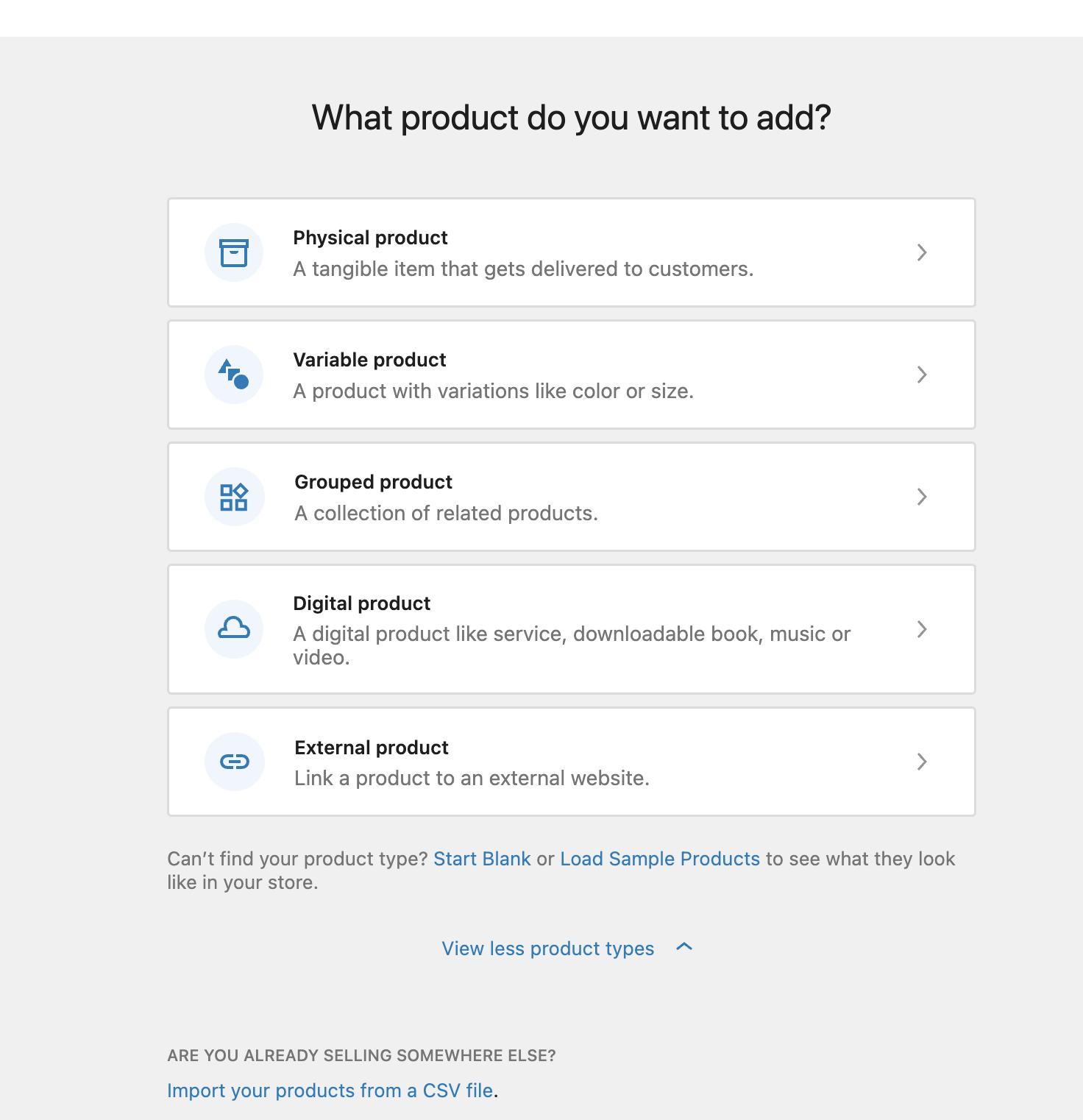The image size is (1083, 1120).
Task: Click the Load Sample Products link
Action: [659, 858]
